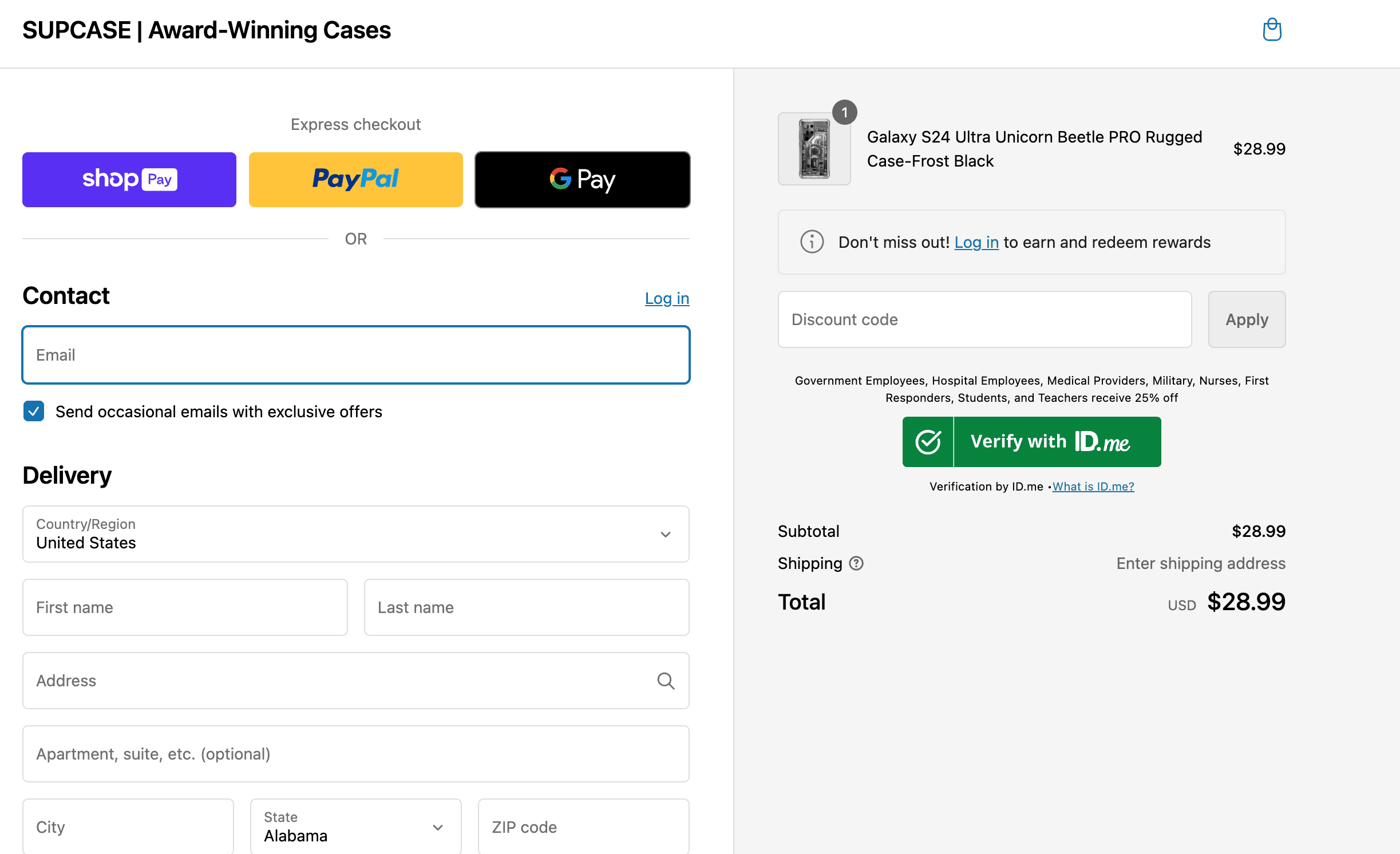The image size is (1400, 854).
Task: Click the address search magnifier icon
Action: [x=665, y=681]
